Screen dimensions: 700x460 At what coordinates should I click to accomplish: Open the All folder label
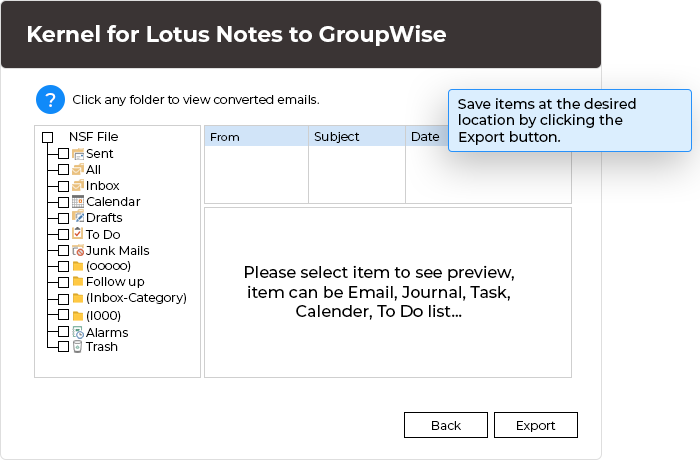93,170
